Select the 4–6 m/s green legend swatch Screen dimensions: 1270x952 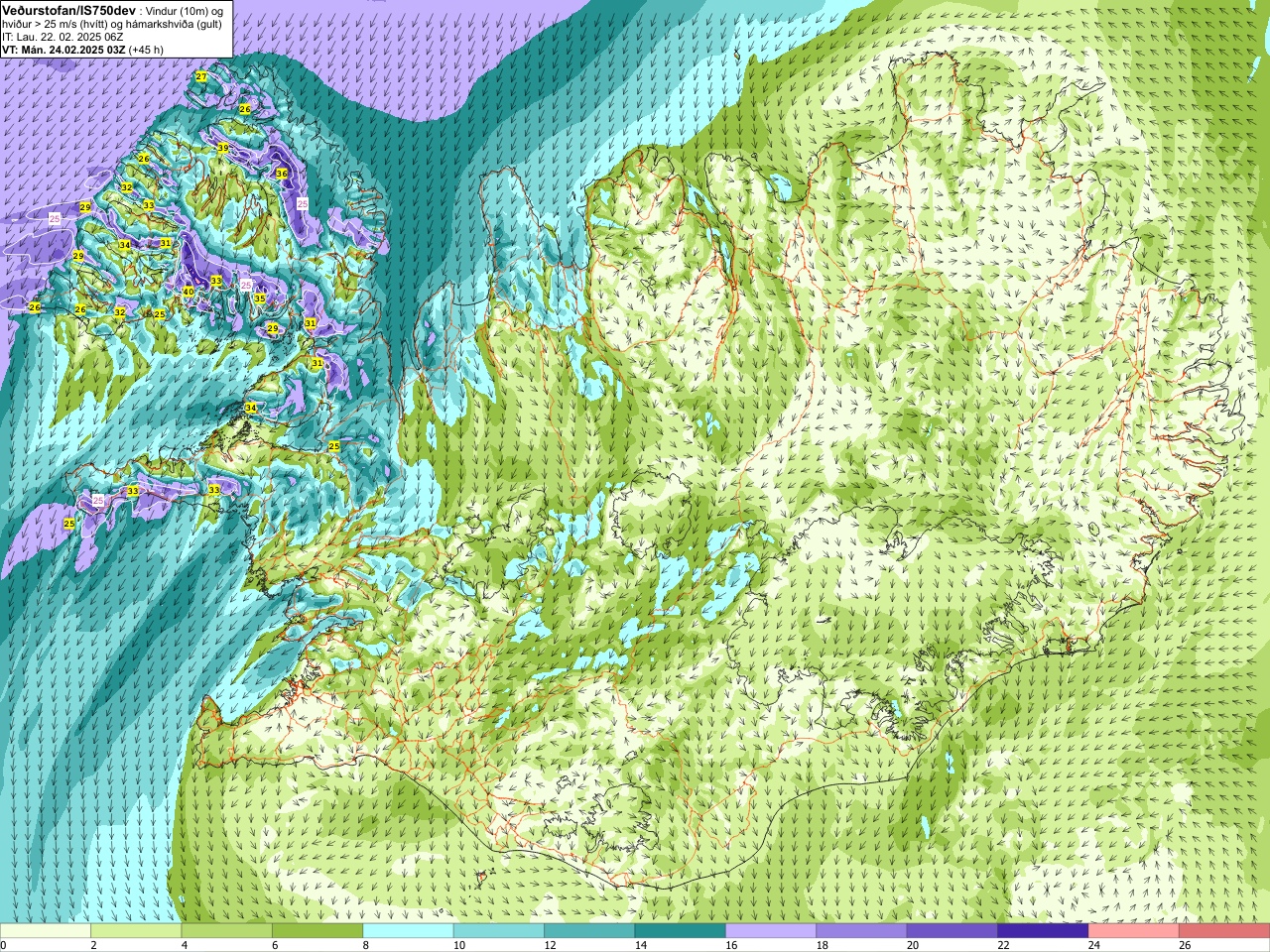[x=227, y=931]
